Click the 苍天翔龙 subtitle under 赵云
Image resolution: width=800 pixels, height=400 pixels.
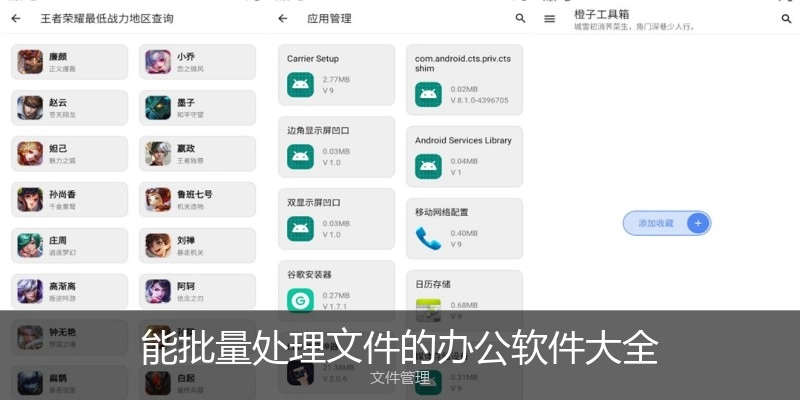pyautogui.click(x=62, y=115)
